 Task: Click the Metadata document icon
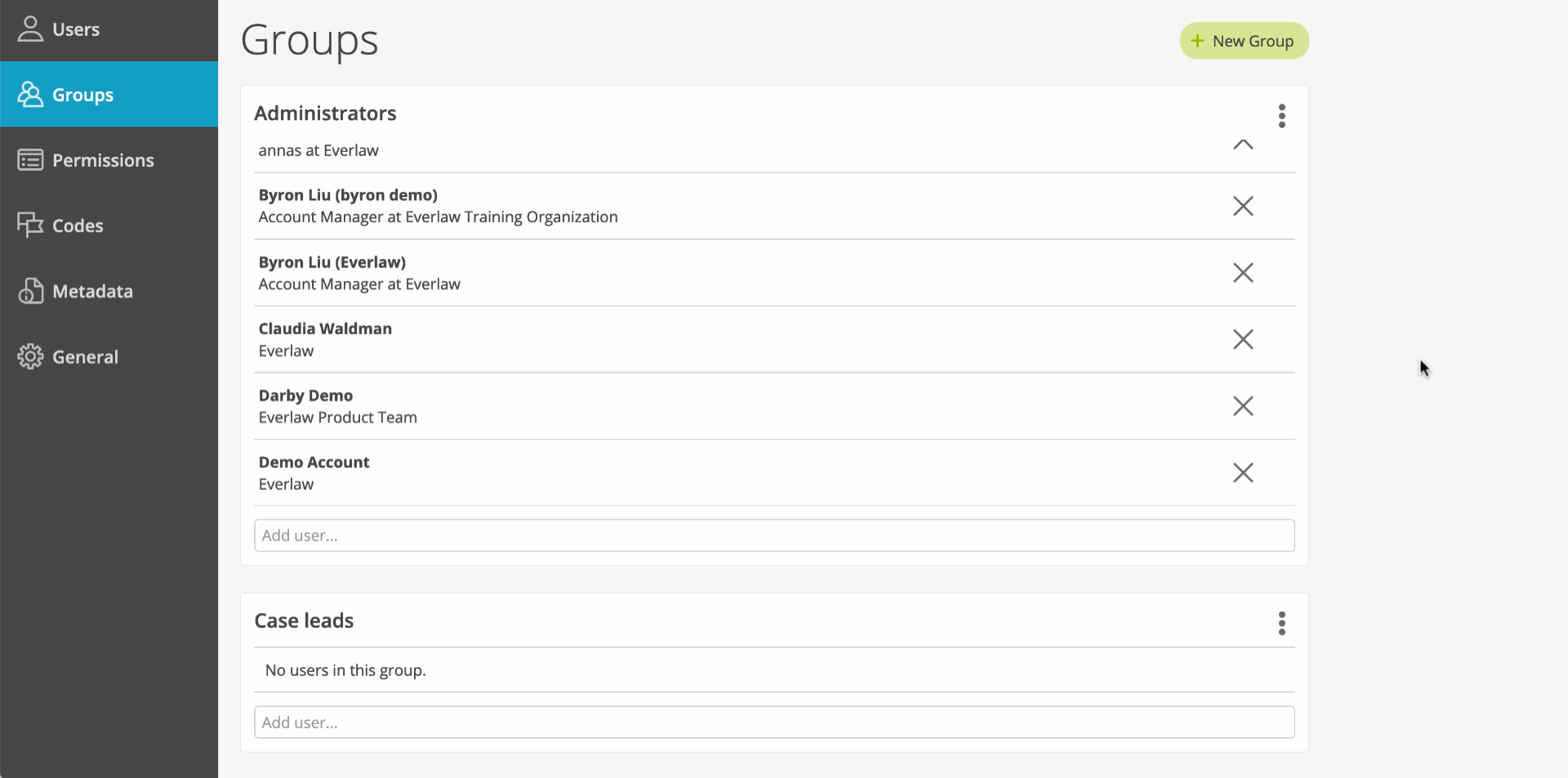coord(31,291)
